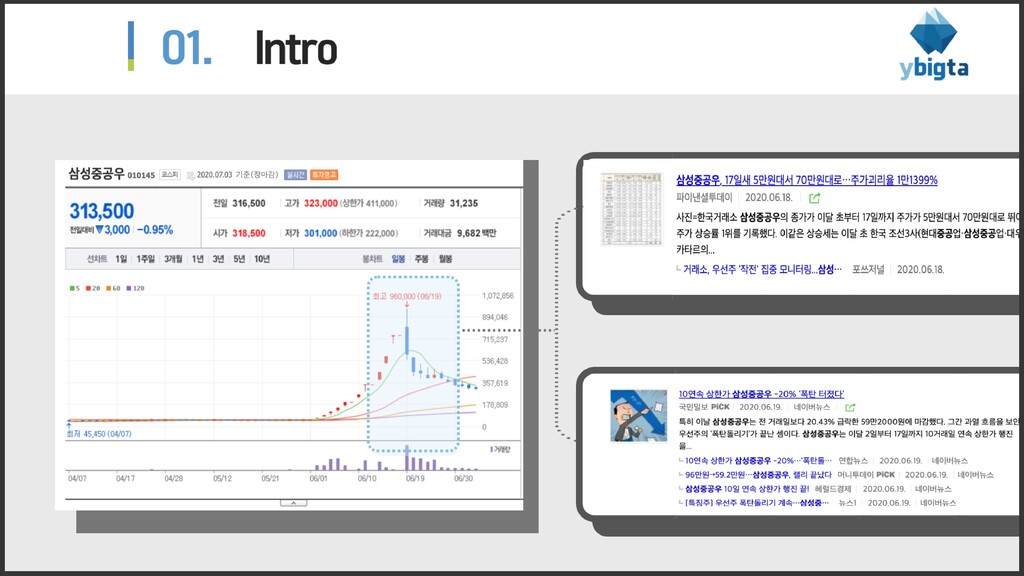The width and height of the screenshot is (1024, 576).
Task: Click 네이버뉴스 link in 연합뉴스 row
Action: [950, 460]
